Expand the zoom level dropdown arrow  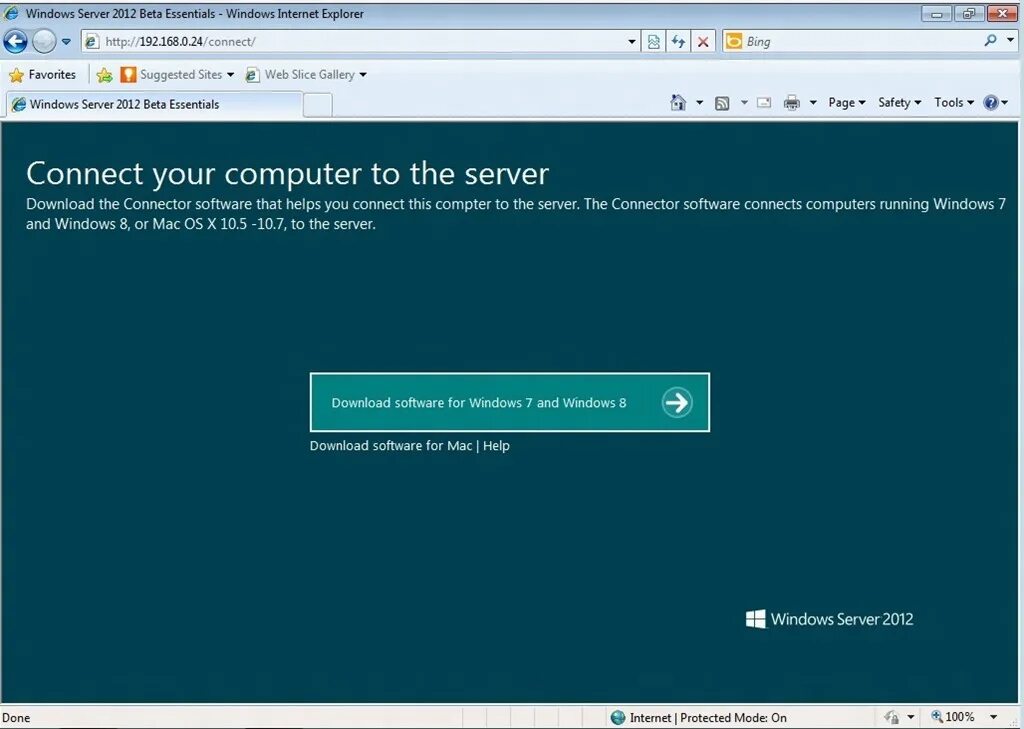[x=993, y=717]
